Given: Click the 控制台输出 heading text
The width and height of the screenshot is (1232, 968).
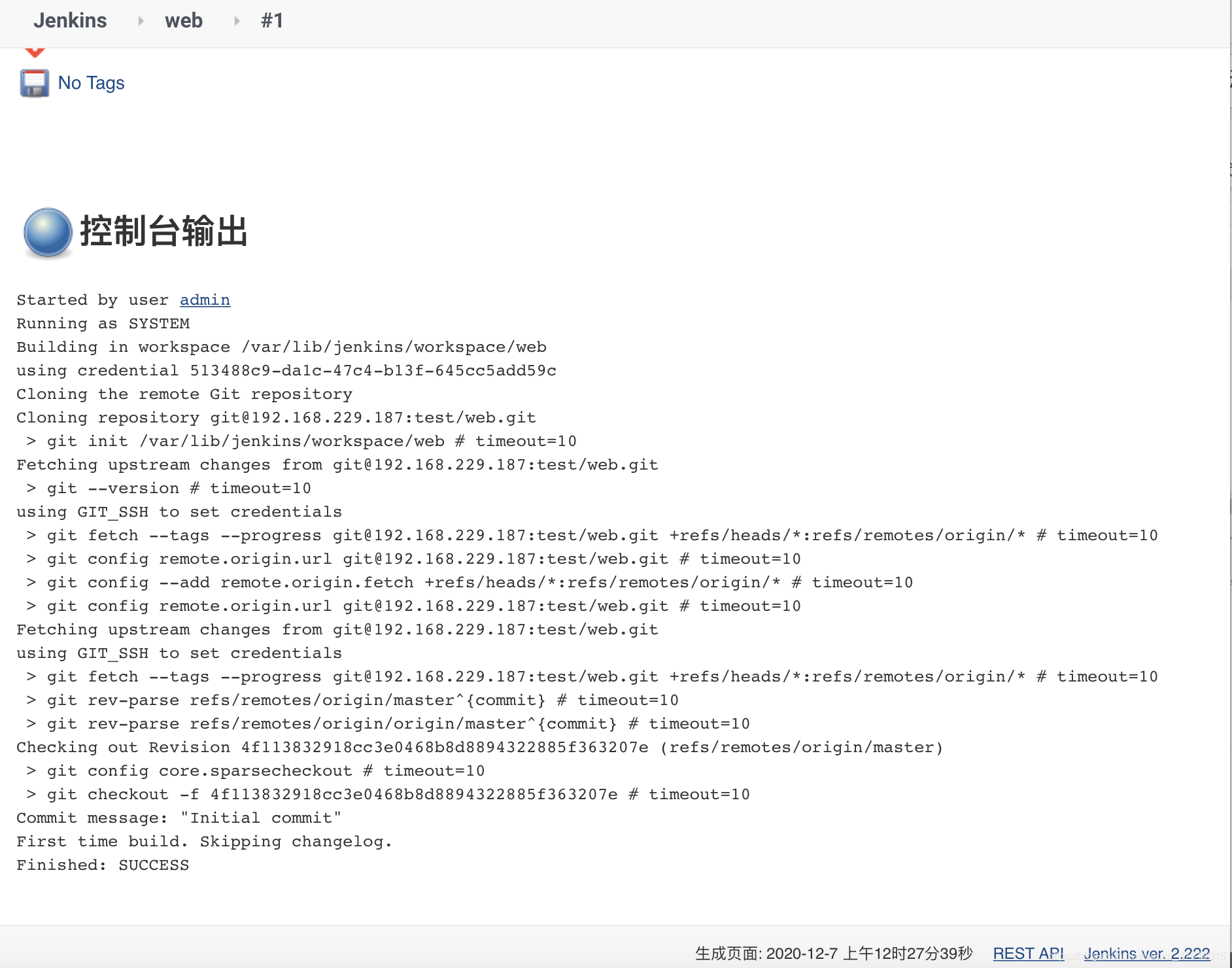Looking at the screenshot, I should 163,232.
